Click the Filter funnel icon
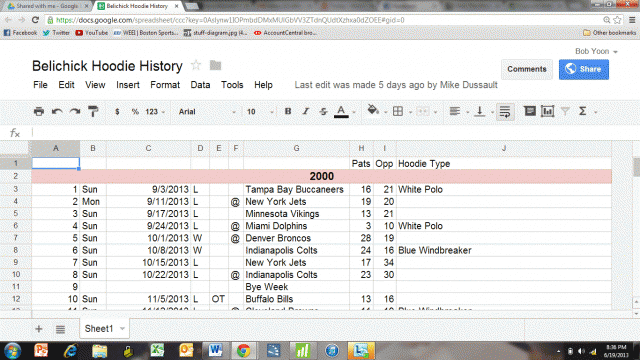Image resolution: width=640 pixels, height=360 pixels. [565, 111]
